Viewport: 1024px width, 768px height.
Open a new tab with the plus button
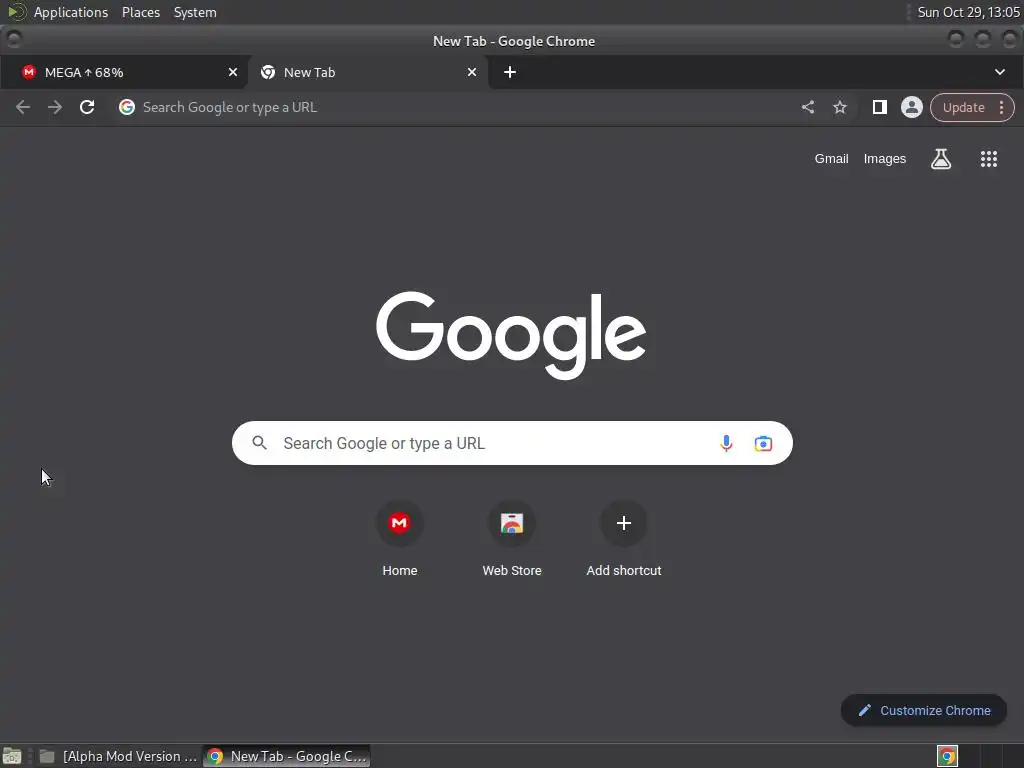pyautogui.click(x=510, y=72)
